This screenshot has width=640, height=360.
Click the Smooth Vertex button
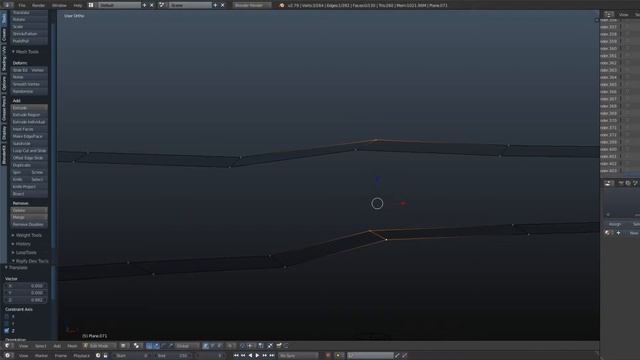pyautogui.click(x=29, y=84)
